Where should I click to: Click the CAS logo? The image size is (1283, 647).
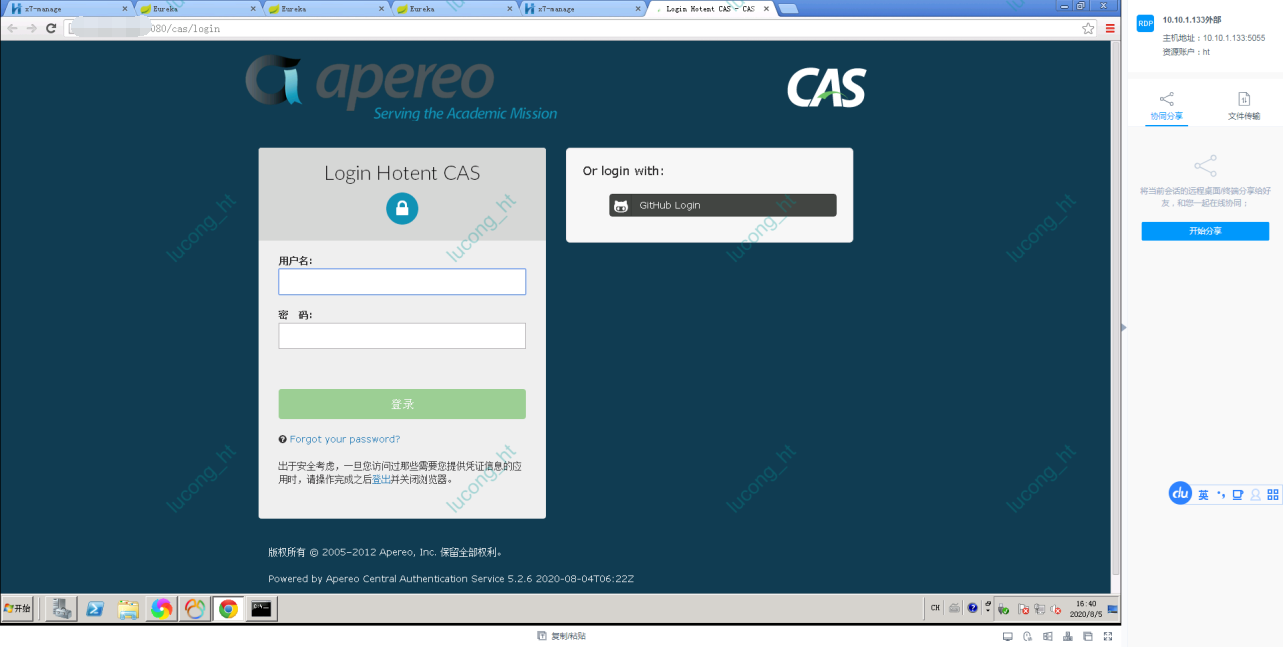point(826,88)
